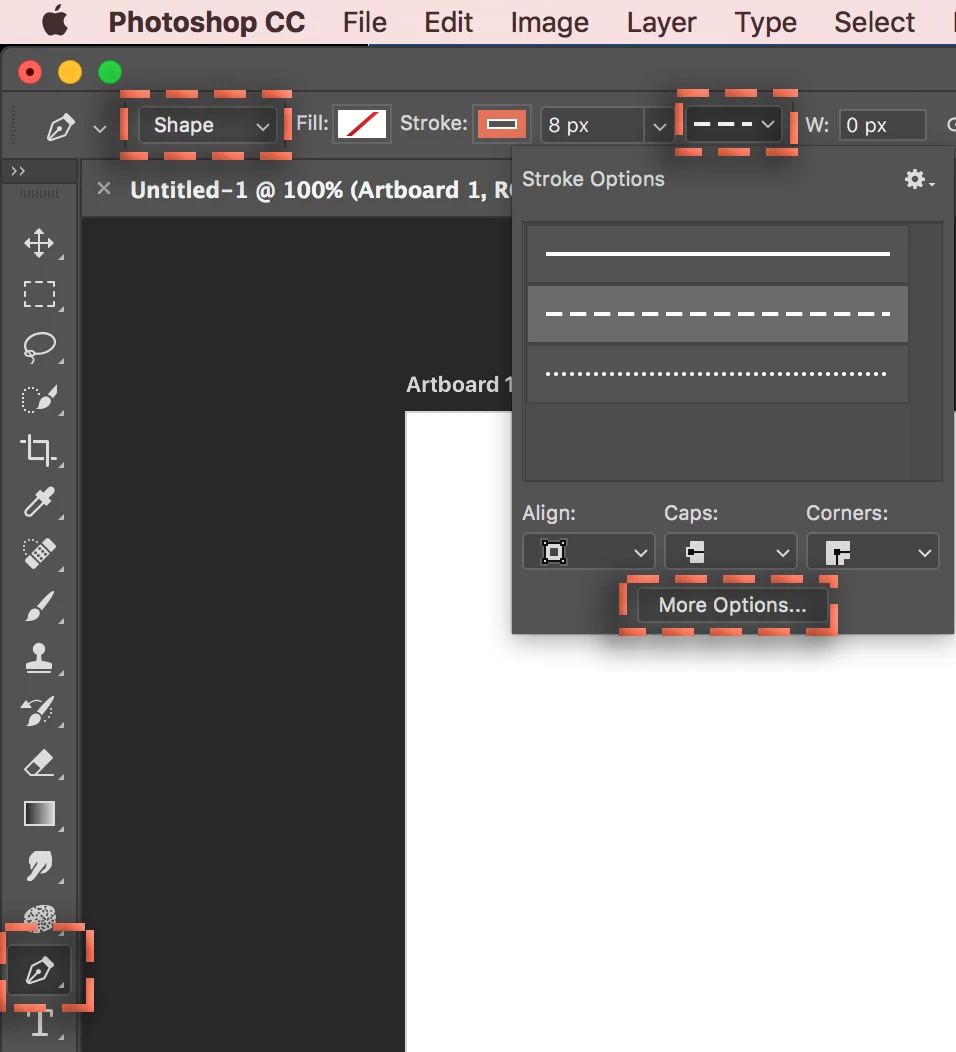This screenshot has height=1052, width=956.
Task: Open the Stroke Options gear menu
Action: [x=919, y=179]
